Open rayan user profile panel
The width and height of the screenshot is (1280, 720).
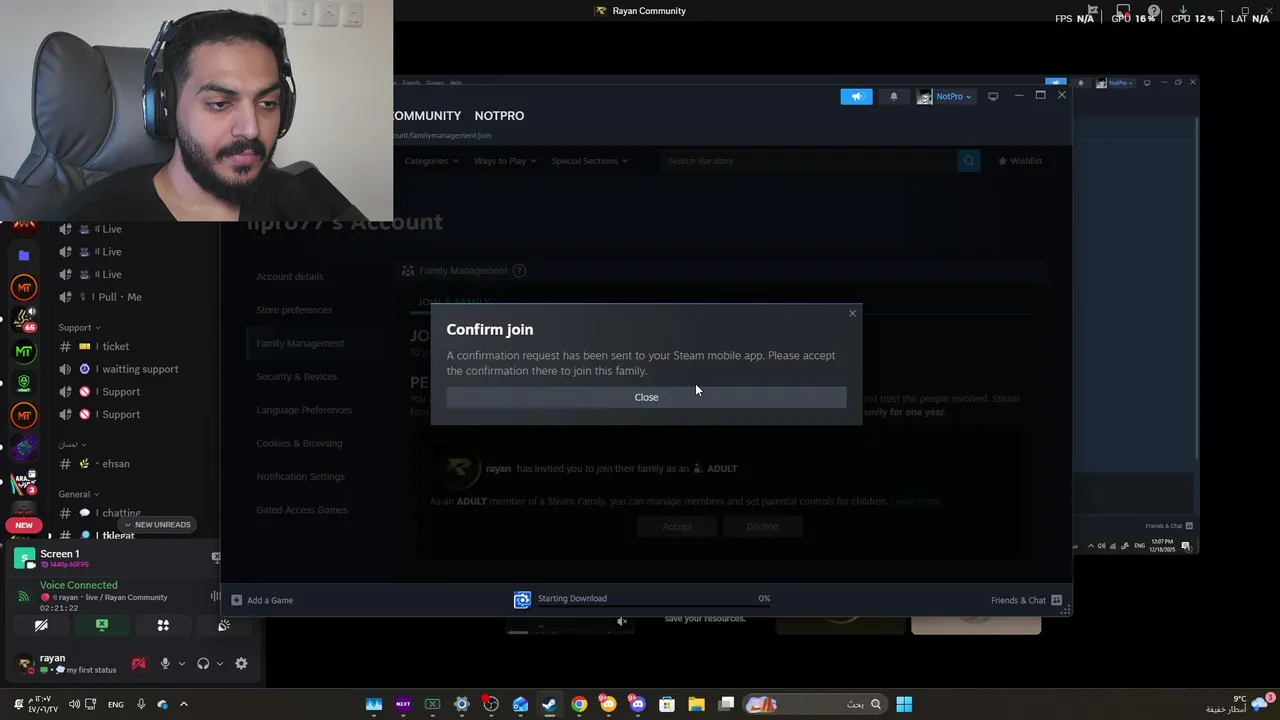click(67, 664)
